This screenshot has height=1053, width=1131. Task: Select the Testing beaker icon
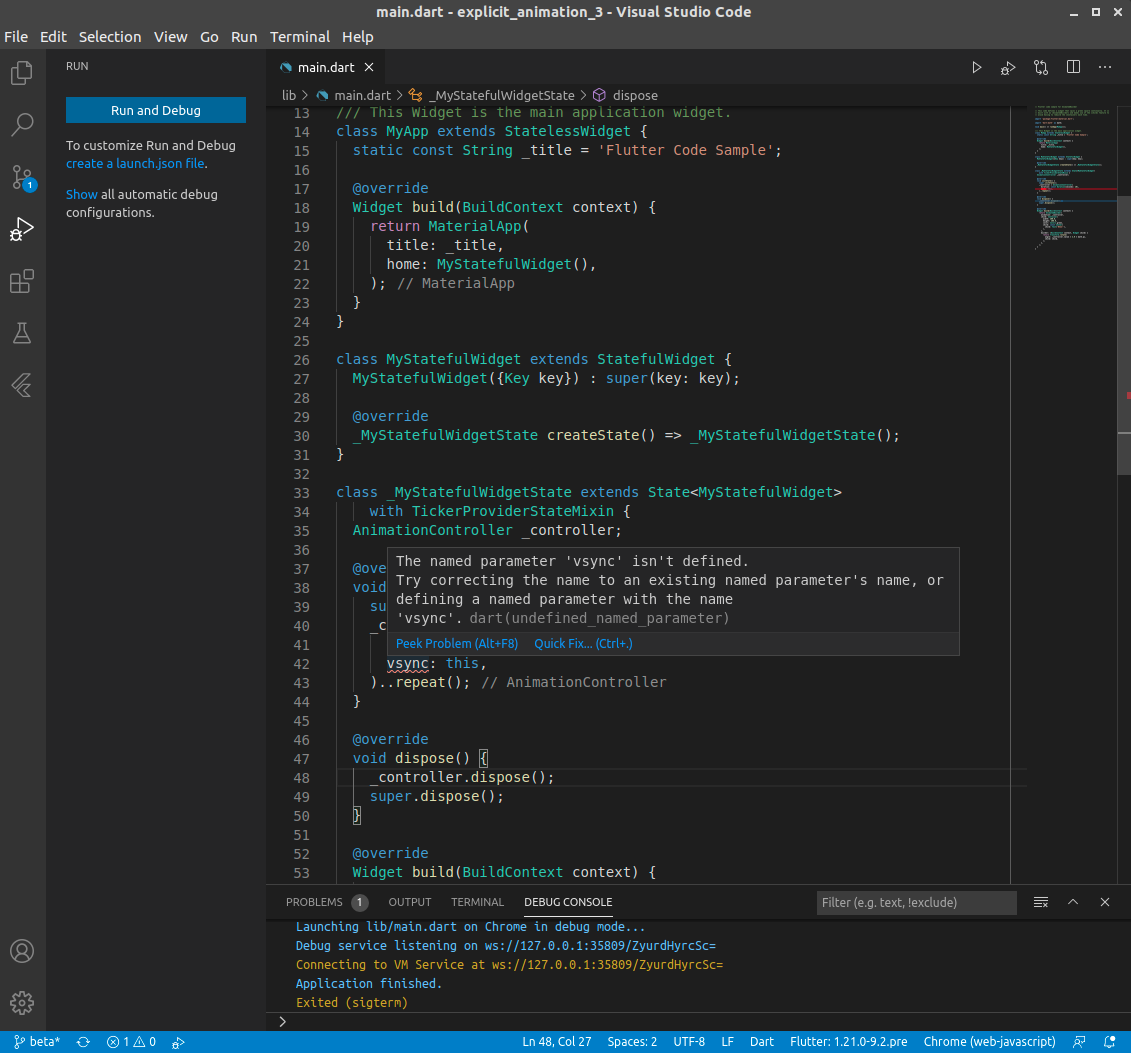(22, 333)
